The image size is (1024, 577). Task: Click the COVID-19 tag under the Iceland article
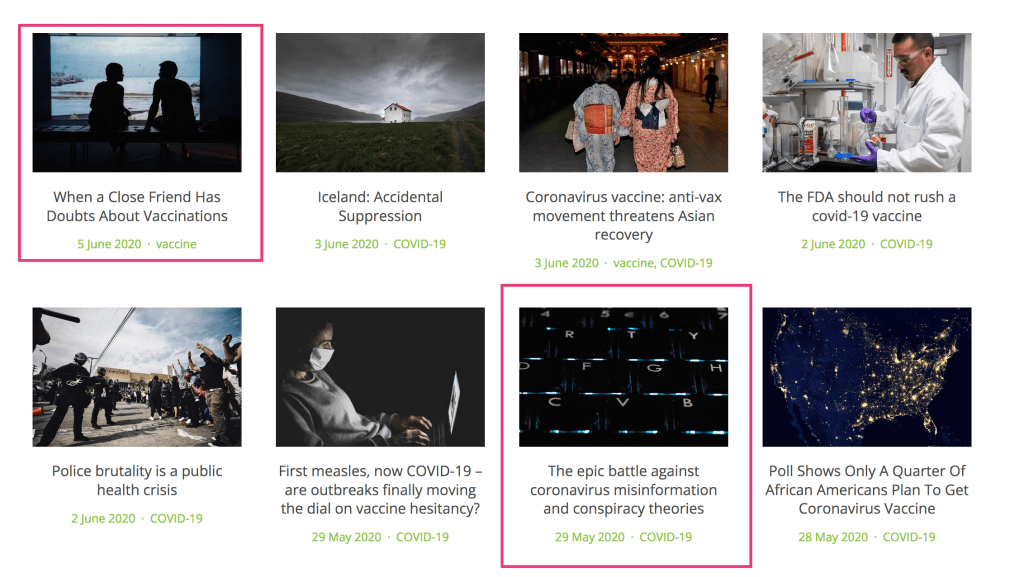[419, 244]
